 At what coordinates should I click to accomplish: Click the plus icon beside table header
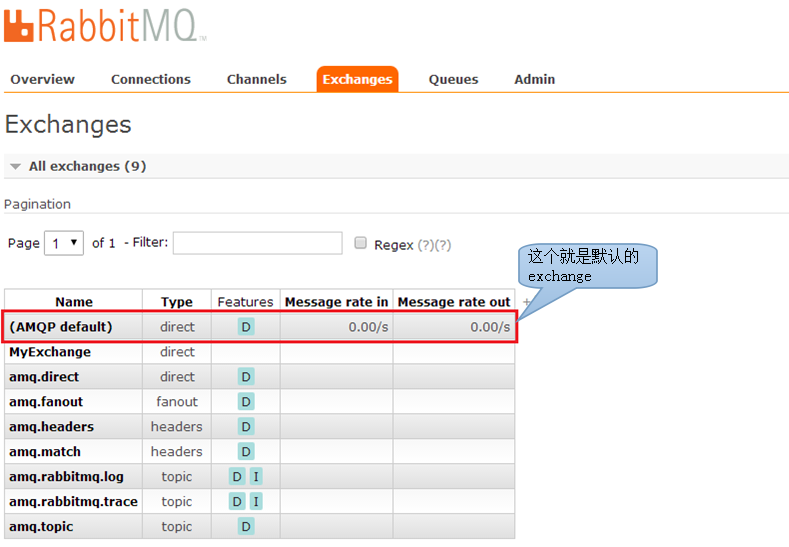click(526, 301)
